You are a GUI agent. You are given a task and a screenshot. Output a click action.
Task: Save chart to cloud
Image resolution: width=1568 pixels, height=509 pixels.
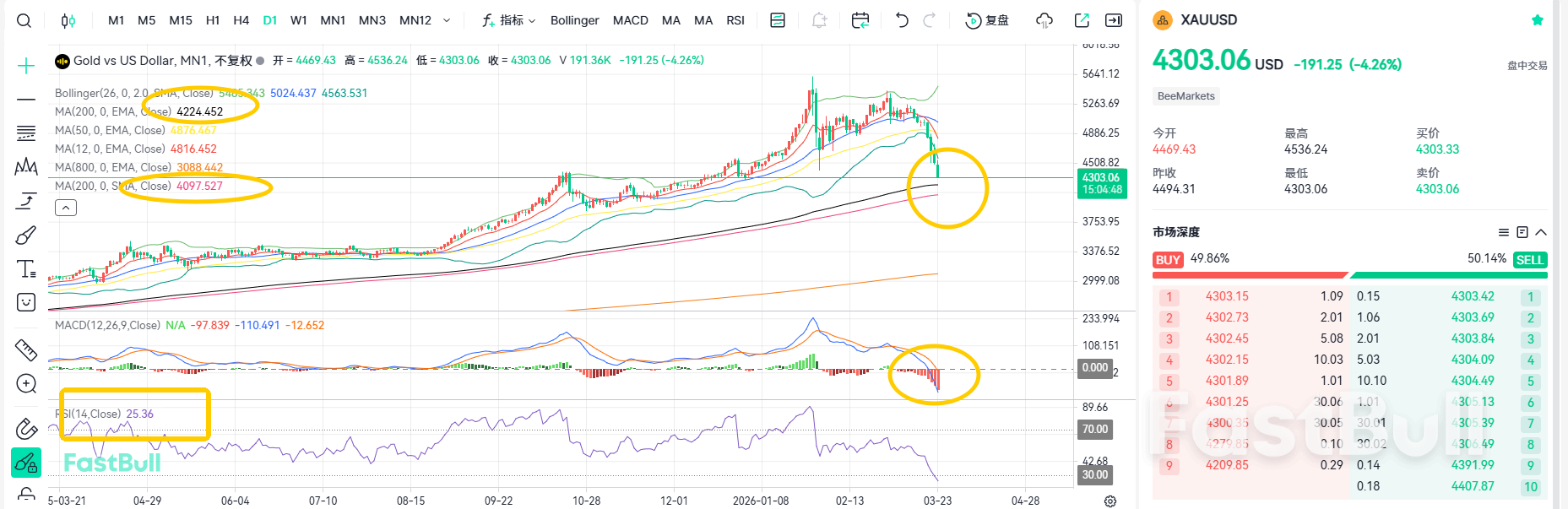pos(1044,20)
